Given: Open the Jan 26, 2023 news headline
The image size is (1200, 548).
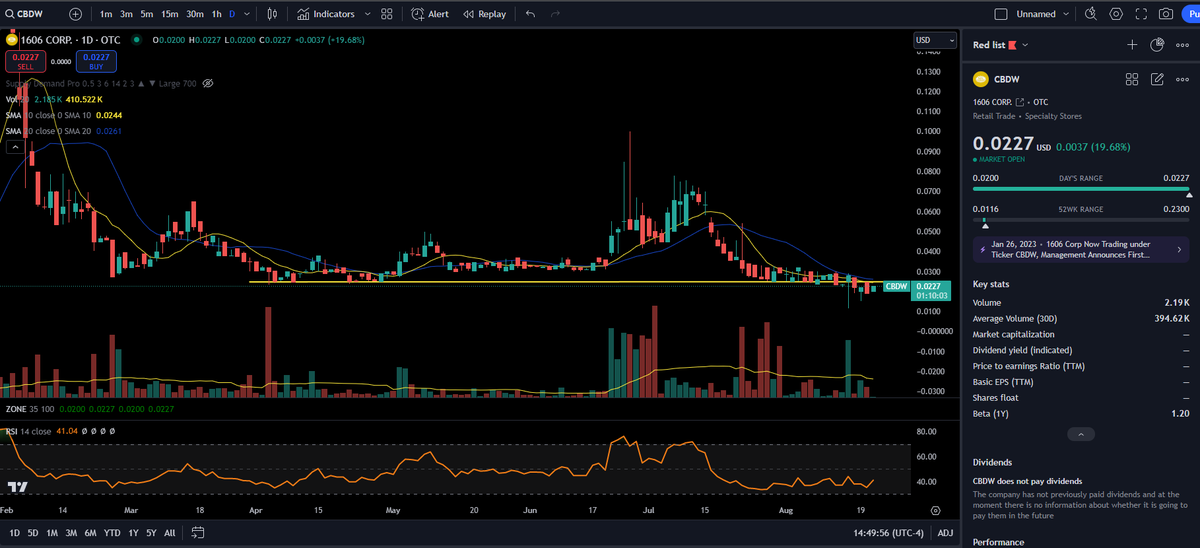Looking at the screenshot, I should (1081, 249).
